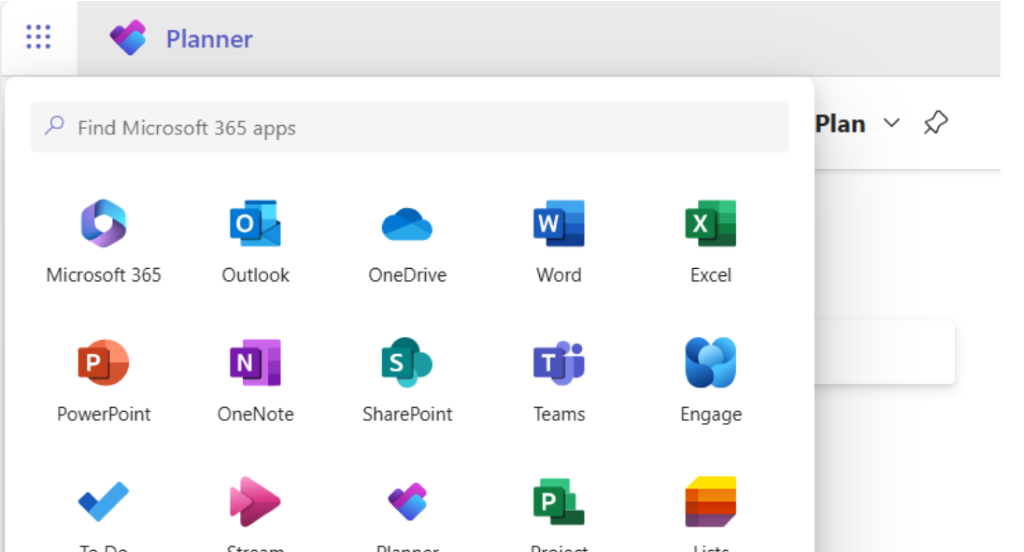Click the OneNote label text
The image size is (1024, 552).
(x=255, y=414)
